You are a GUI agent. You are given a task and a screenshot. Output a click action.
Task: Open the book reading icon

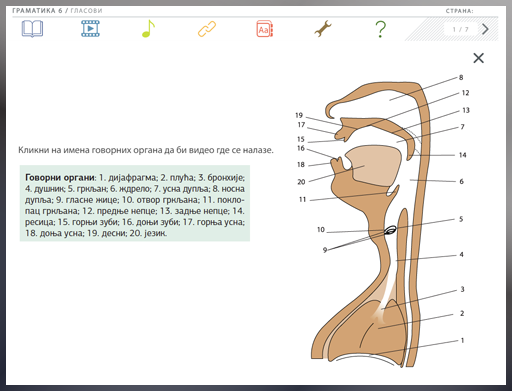coord(32,29)
